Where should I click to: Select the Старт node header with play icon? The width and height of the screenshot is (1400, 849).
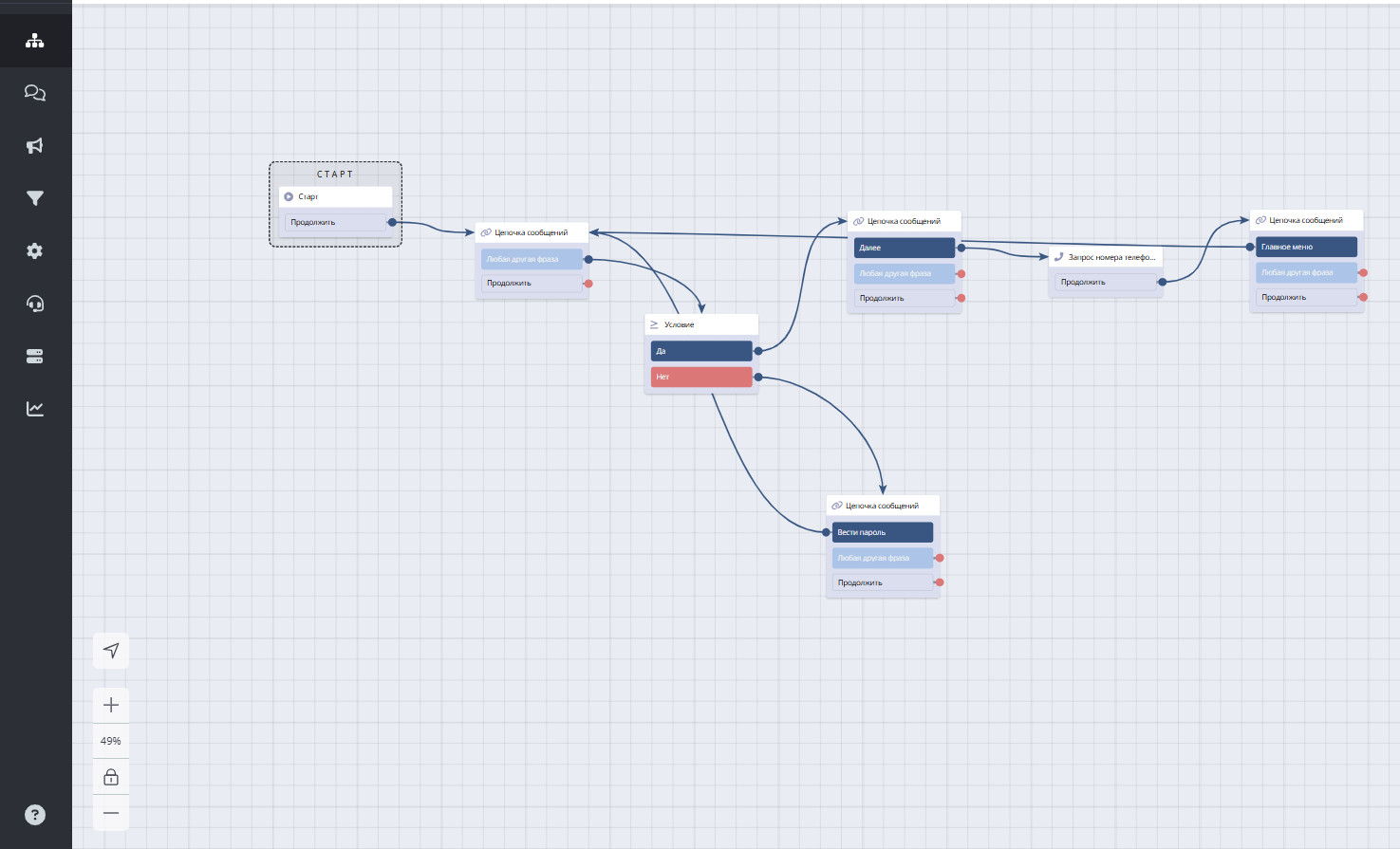coord(335,196)
